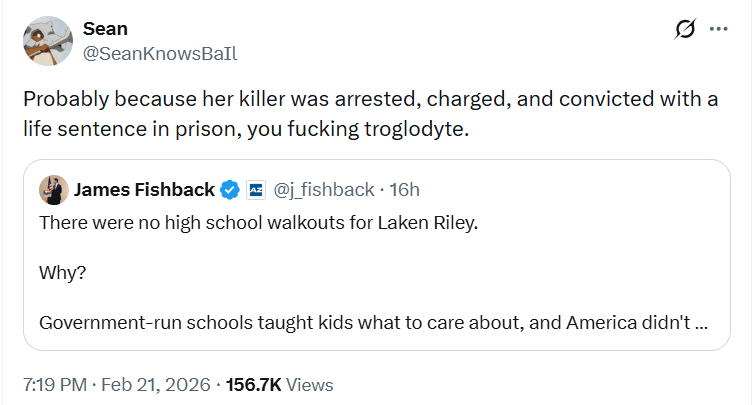This screenshot has width=755, height=405.
Task: Click the AZ affiliation badge icon
Action: [x=255, y=189]
